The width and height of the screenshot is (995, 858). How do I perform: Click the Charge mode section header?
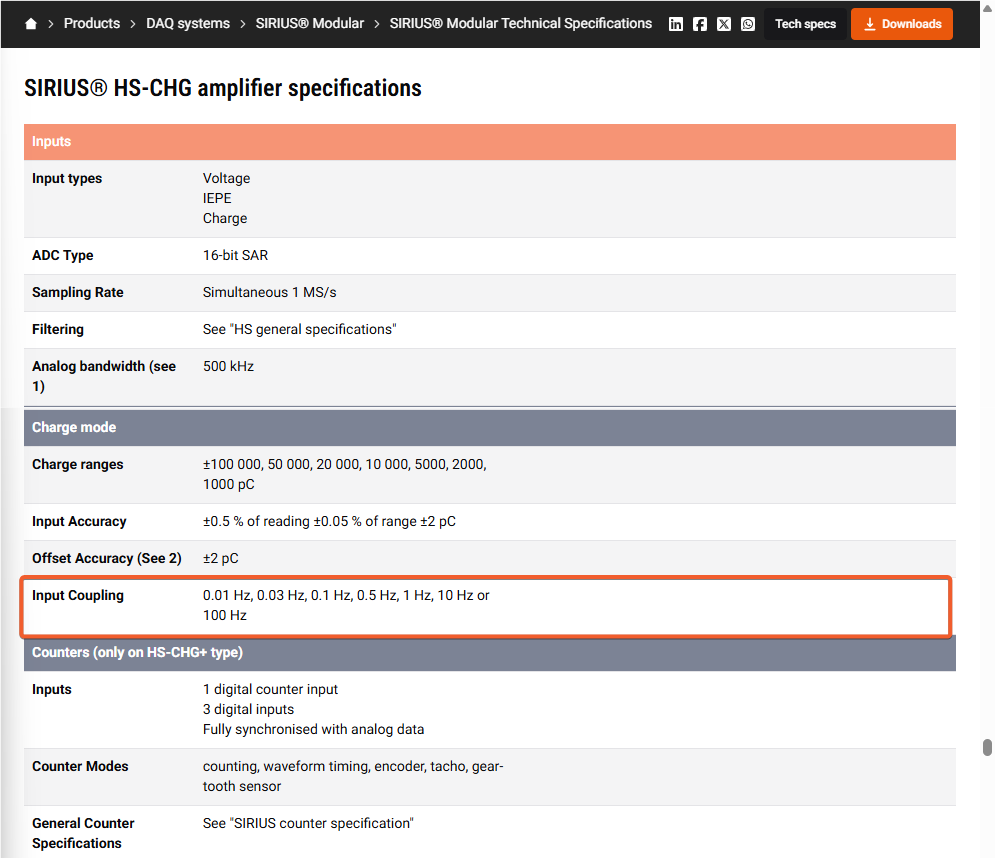(490, 427)
